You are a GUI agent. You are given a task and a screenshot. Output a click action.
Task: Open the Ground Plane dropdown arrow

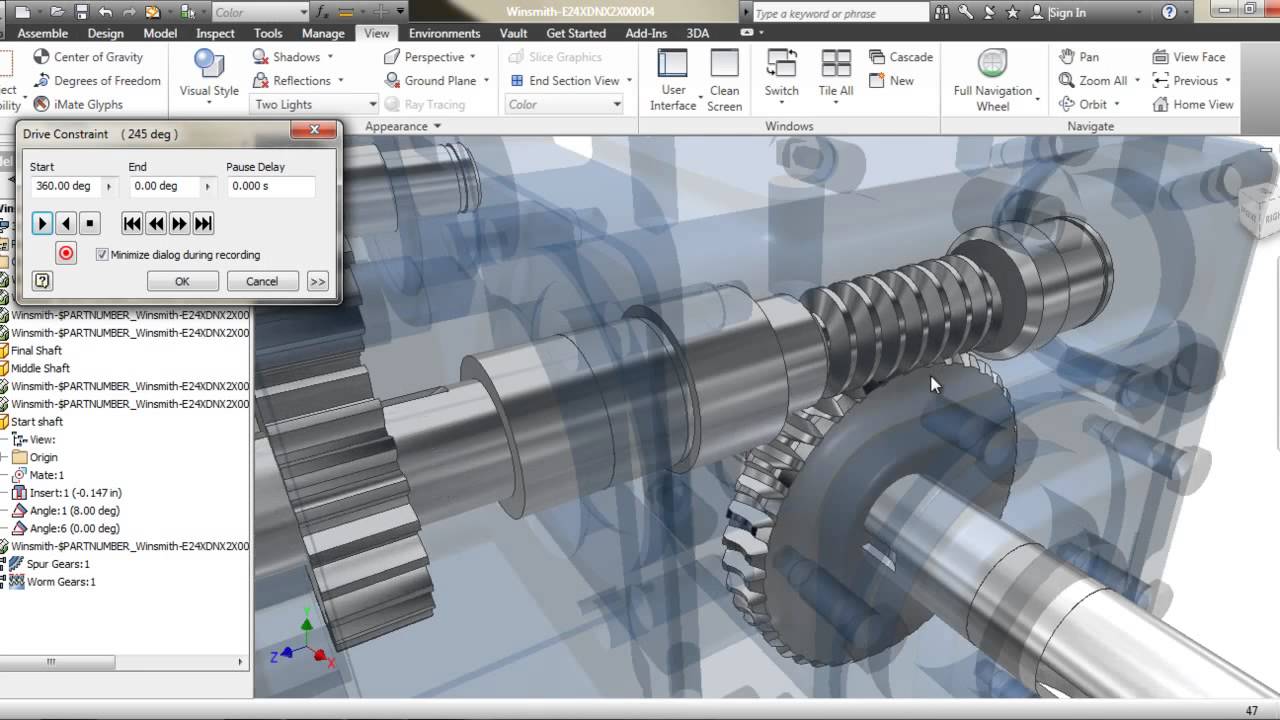(486, 81)
